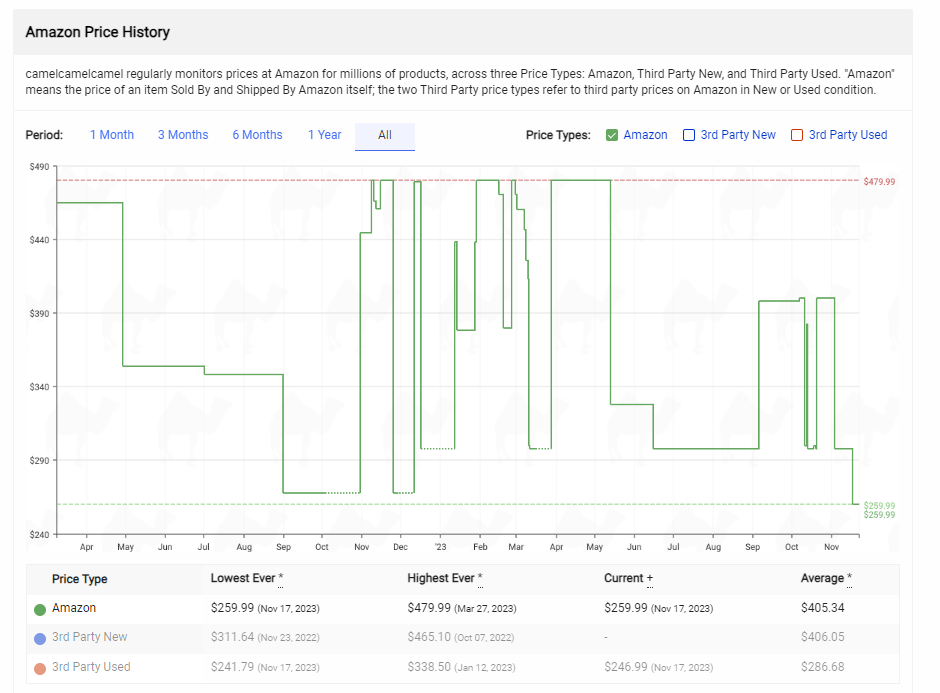
Task: Click the orange 3rd Party Used dot
Action: 40,668
